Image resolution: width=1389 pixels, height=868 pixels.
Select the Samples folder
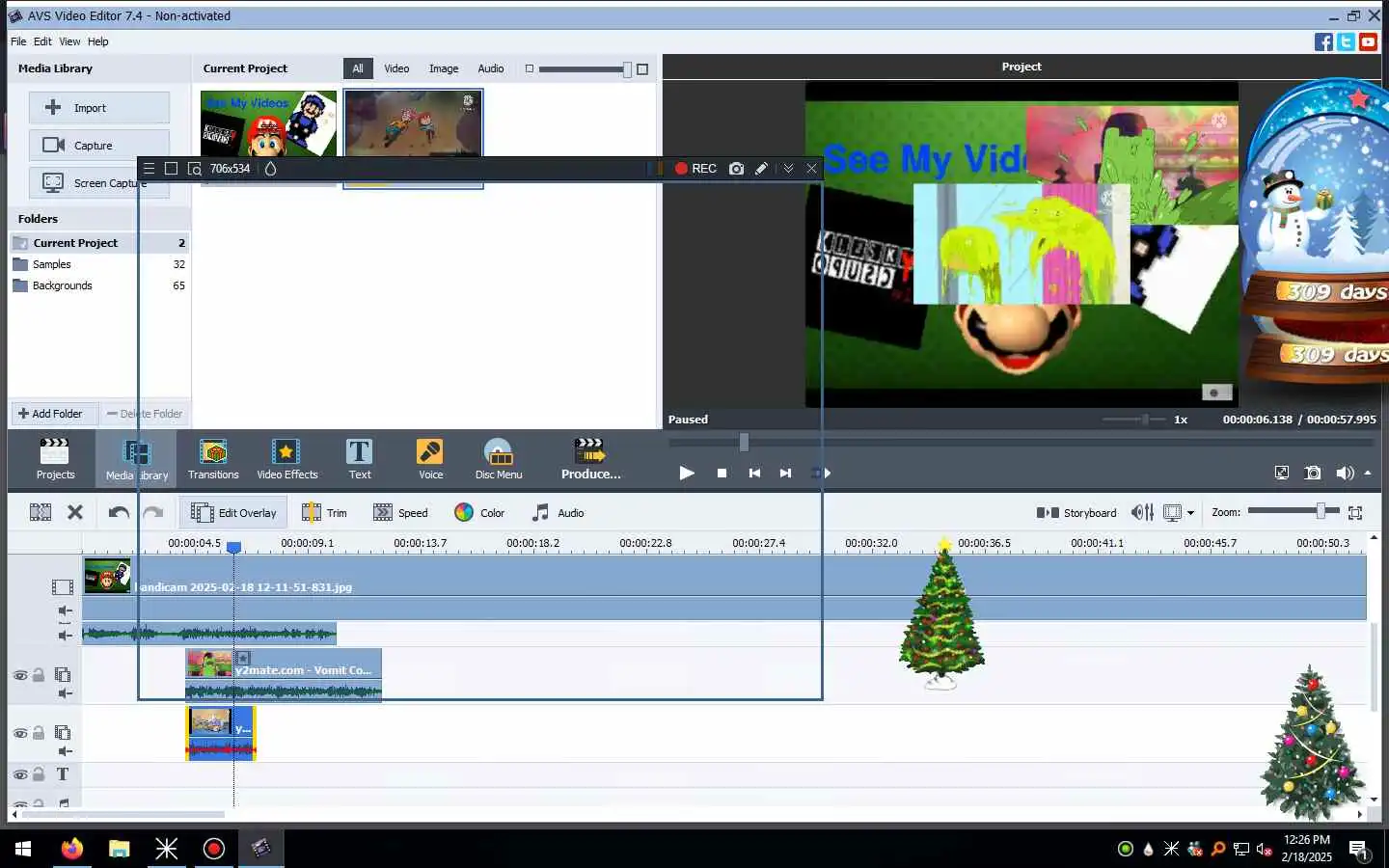tap(98, 264)
